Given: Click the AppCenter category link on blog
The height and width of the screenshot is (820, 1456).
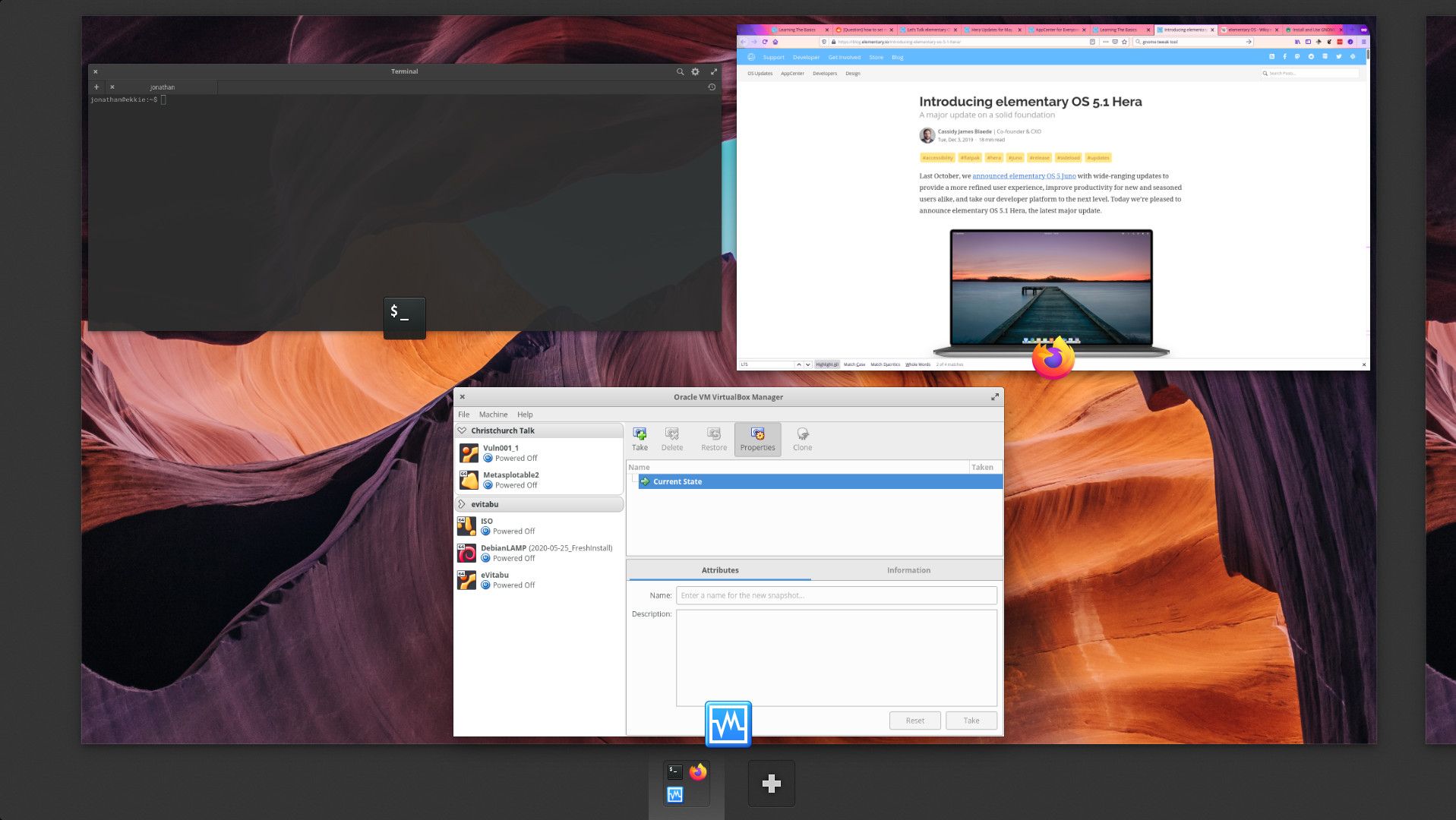Looking at the screenshot, I should point(792,74).
